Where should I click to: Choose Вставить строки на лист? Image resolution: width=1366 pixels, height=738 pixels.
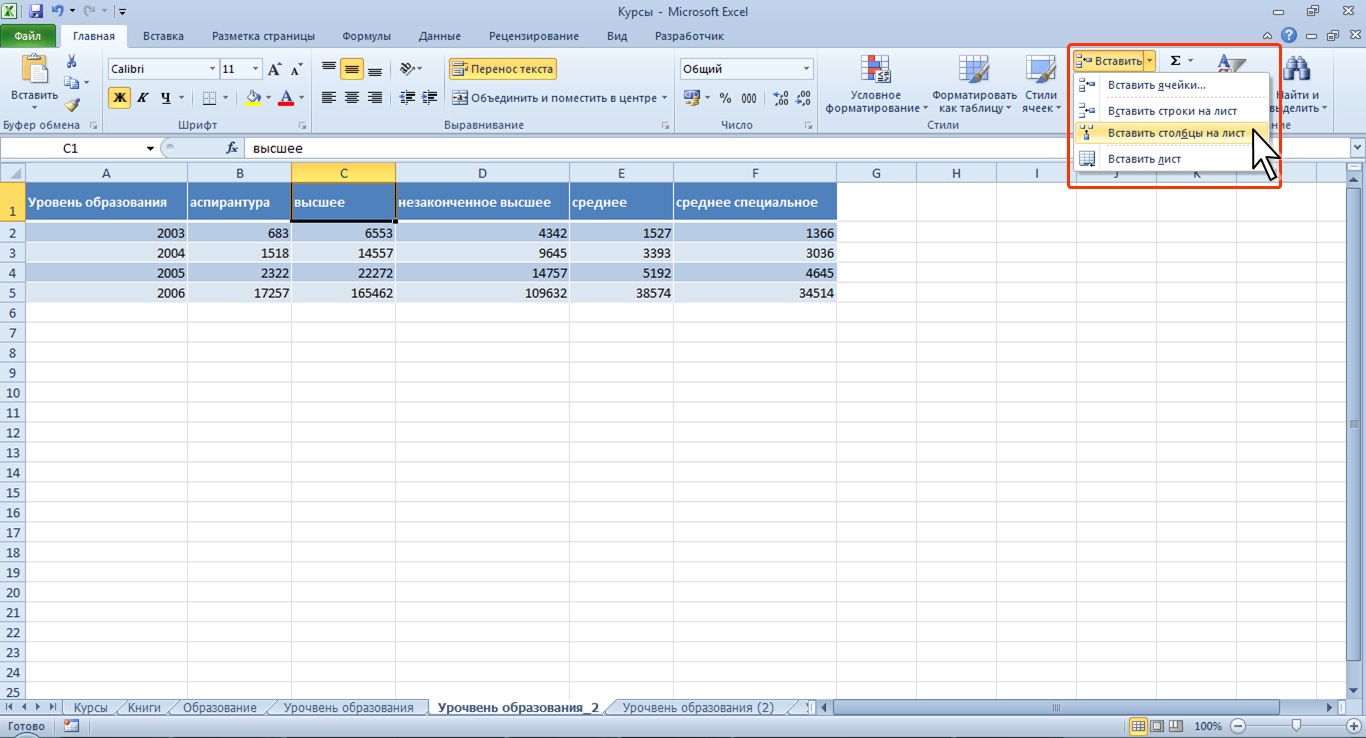1170,111
